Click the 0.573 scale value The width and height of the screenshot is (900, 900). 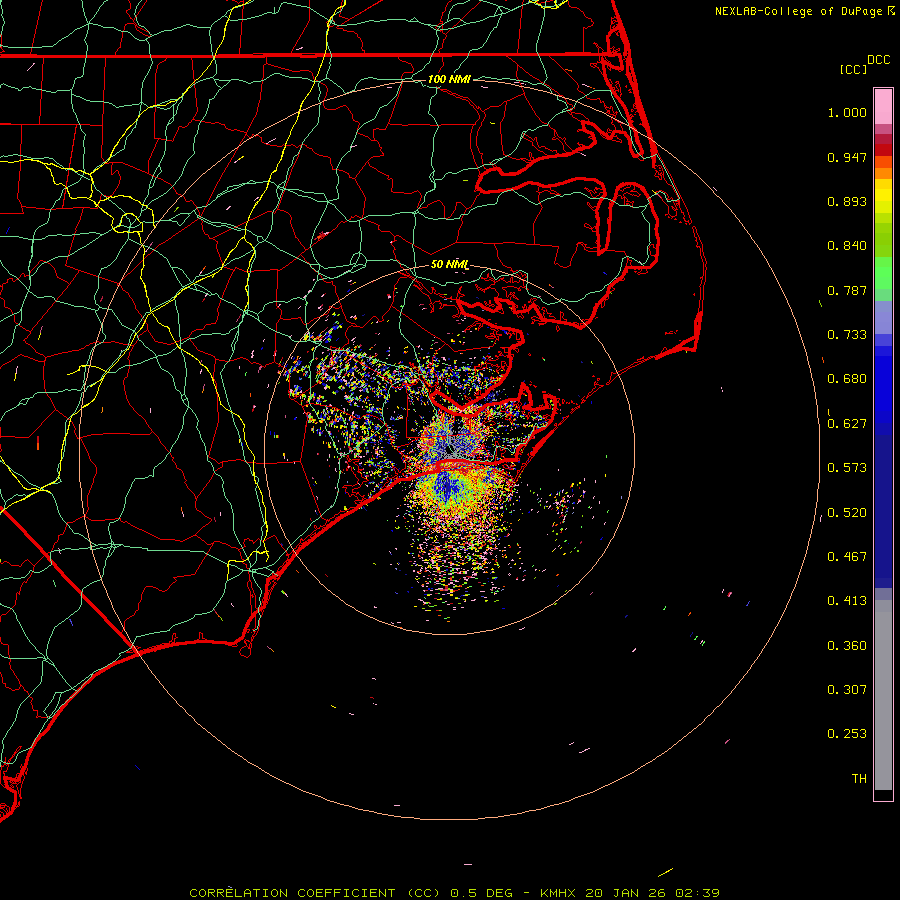click(x=847, y=468)
